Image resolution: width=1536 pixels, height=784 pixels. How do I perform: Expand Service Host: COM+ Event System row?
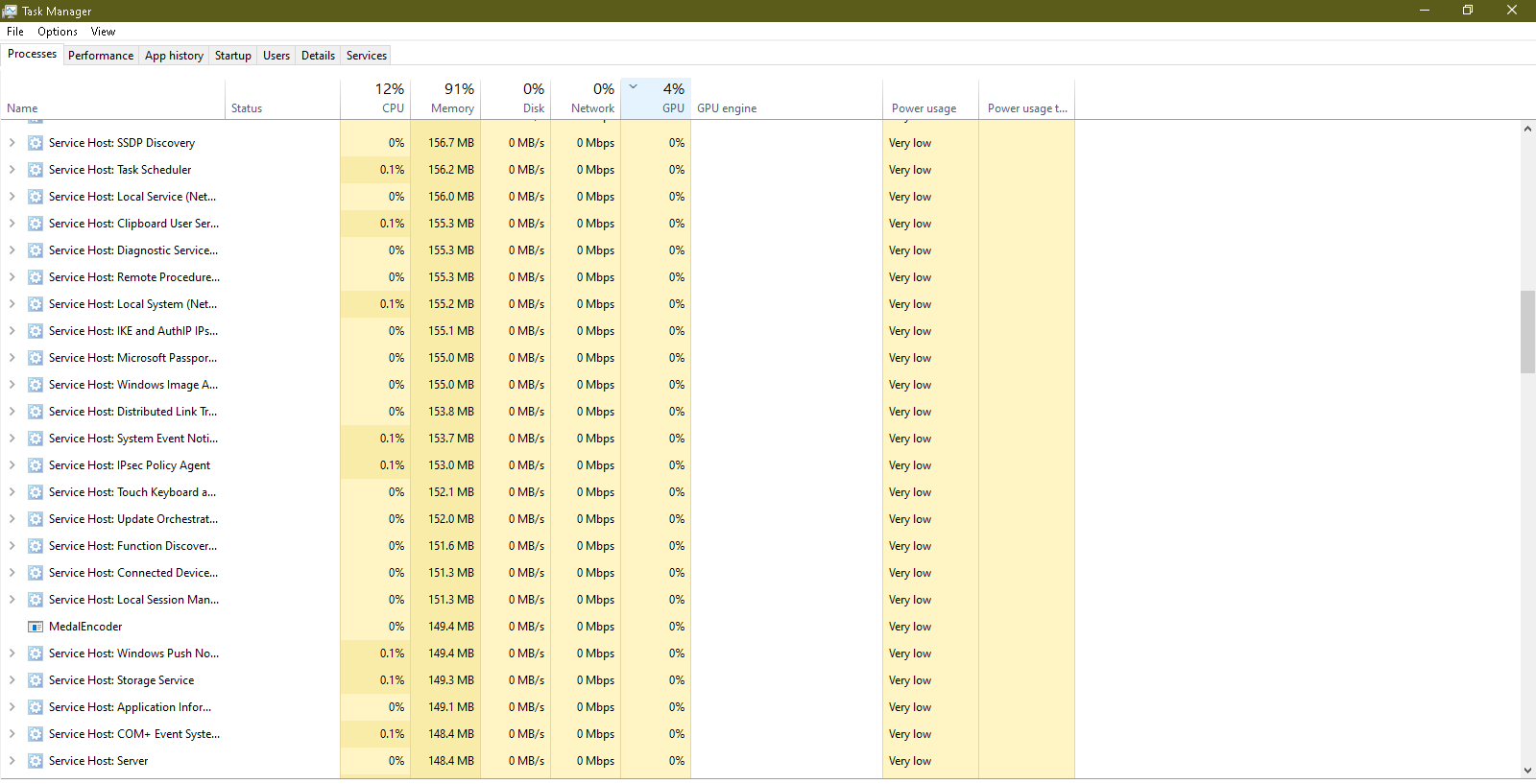12,734
